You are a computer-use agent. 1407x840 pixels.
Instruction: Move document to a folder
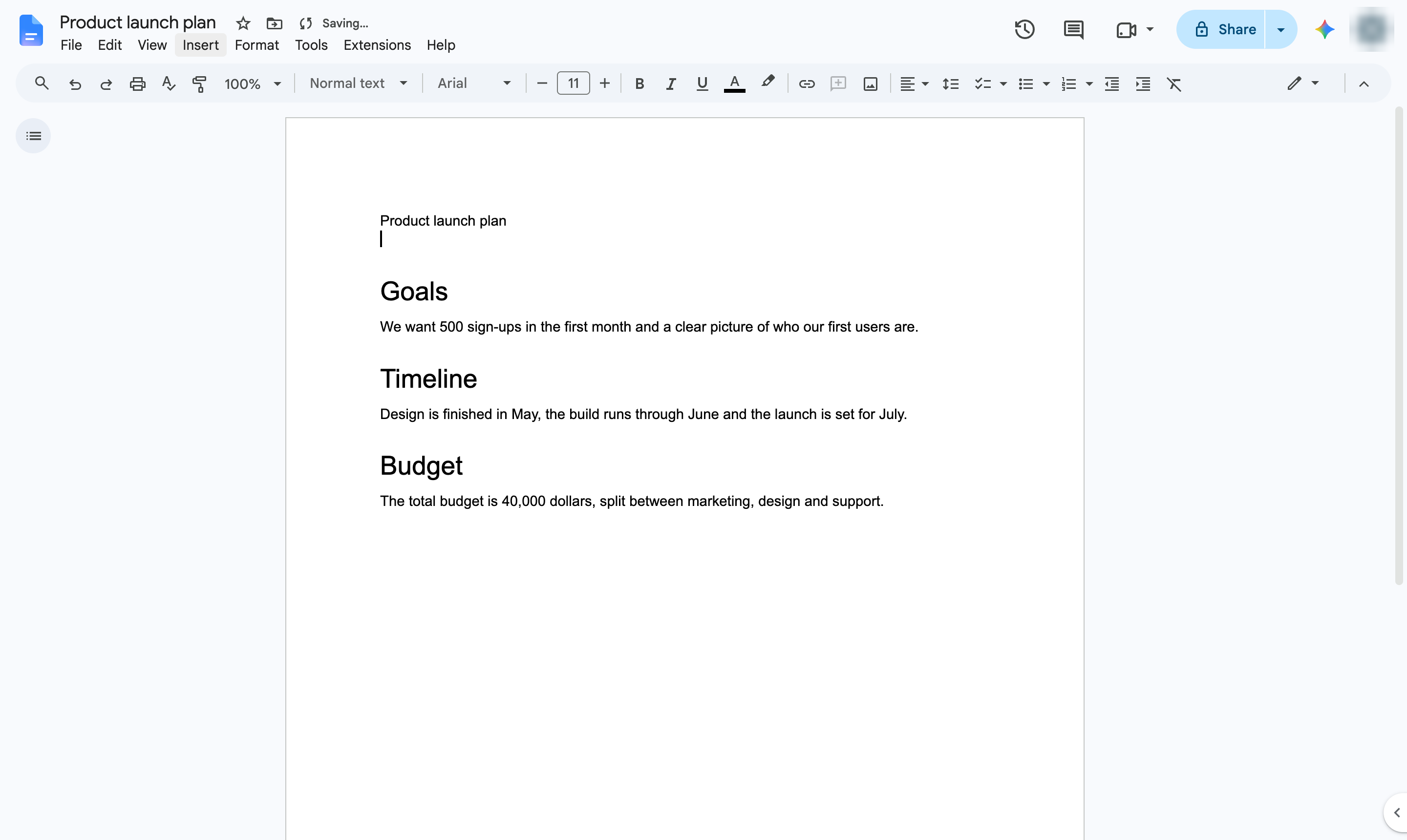274,23
